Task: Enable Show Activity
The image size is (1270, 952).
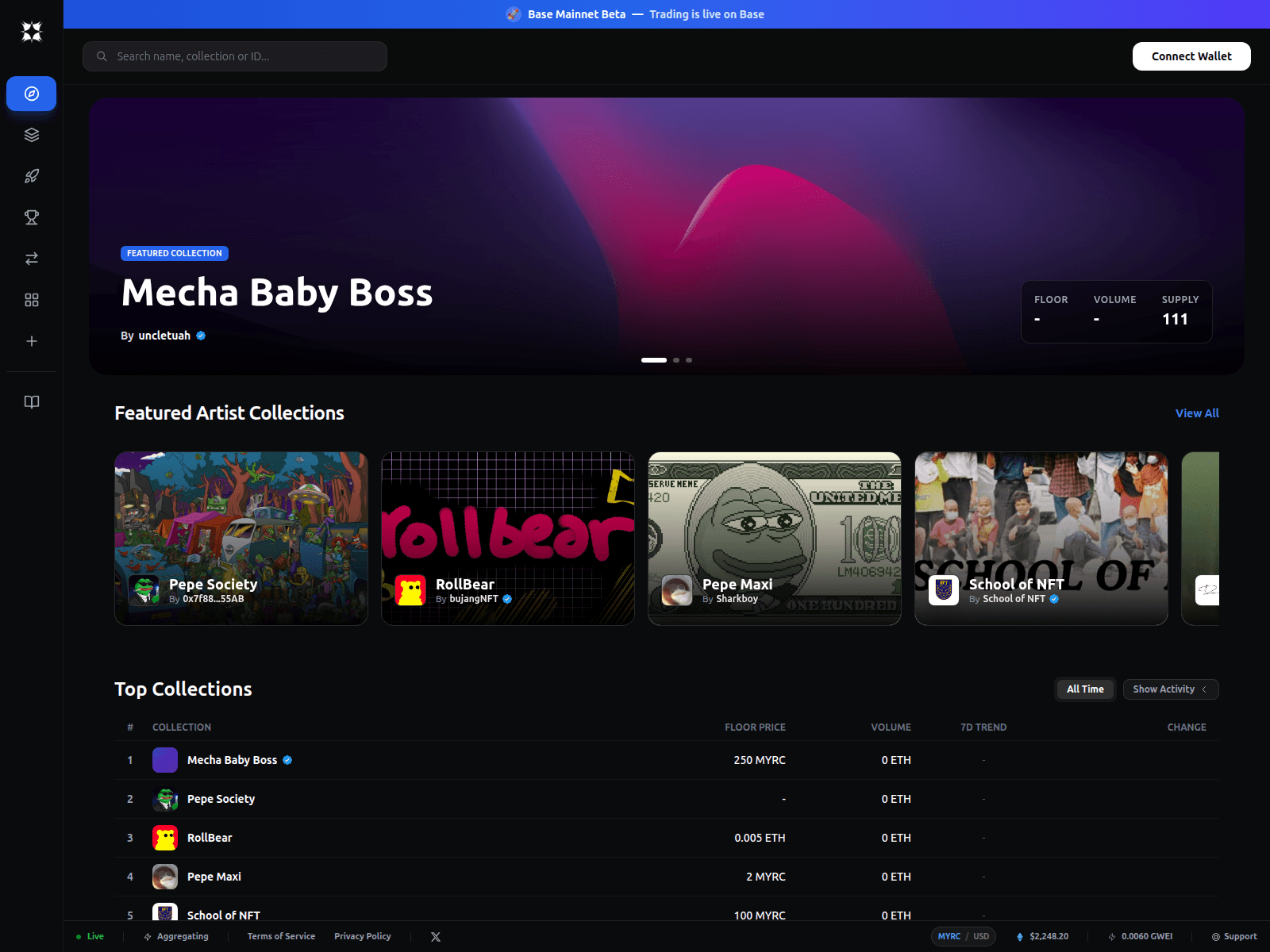Action: [x=1164, y=689]
